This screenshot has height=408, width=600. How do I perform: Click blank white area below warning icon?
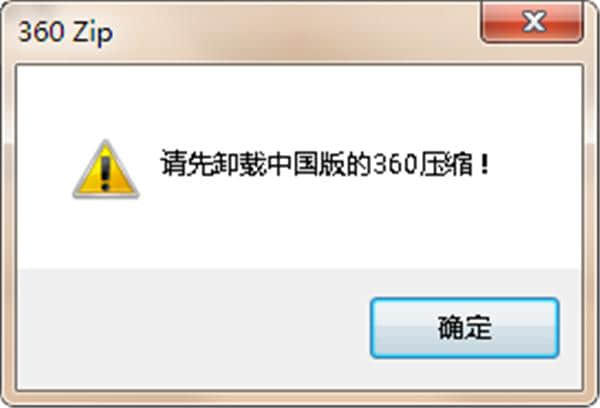pos(106,233)
